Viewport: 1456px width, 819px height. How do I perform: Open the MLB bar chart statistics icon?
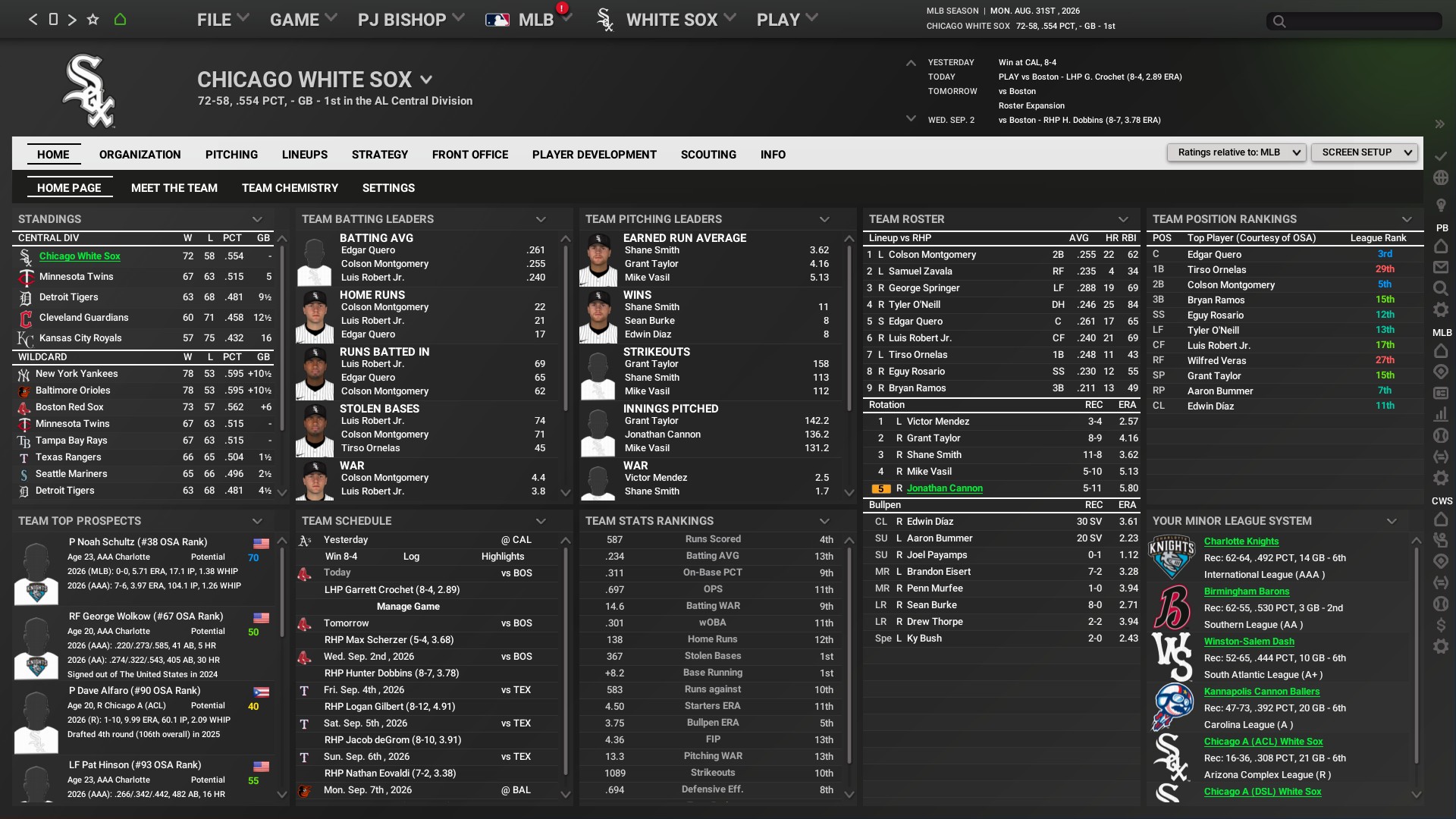point(1441,414)
